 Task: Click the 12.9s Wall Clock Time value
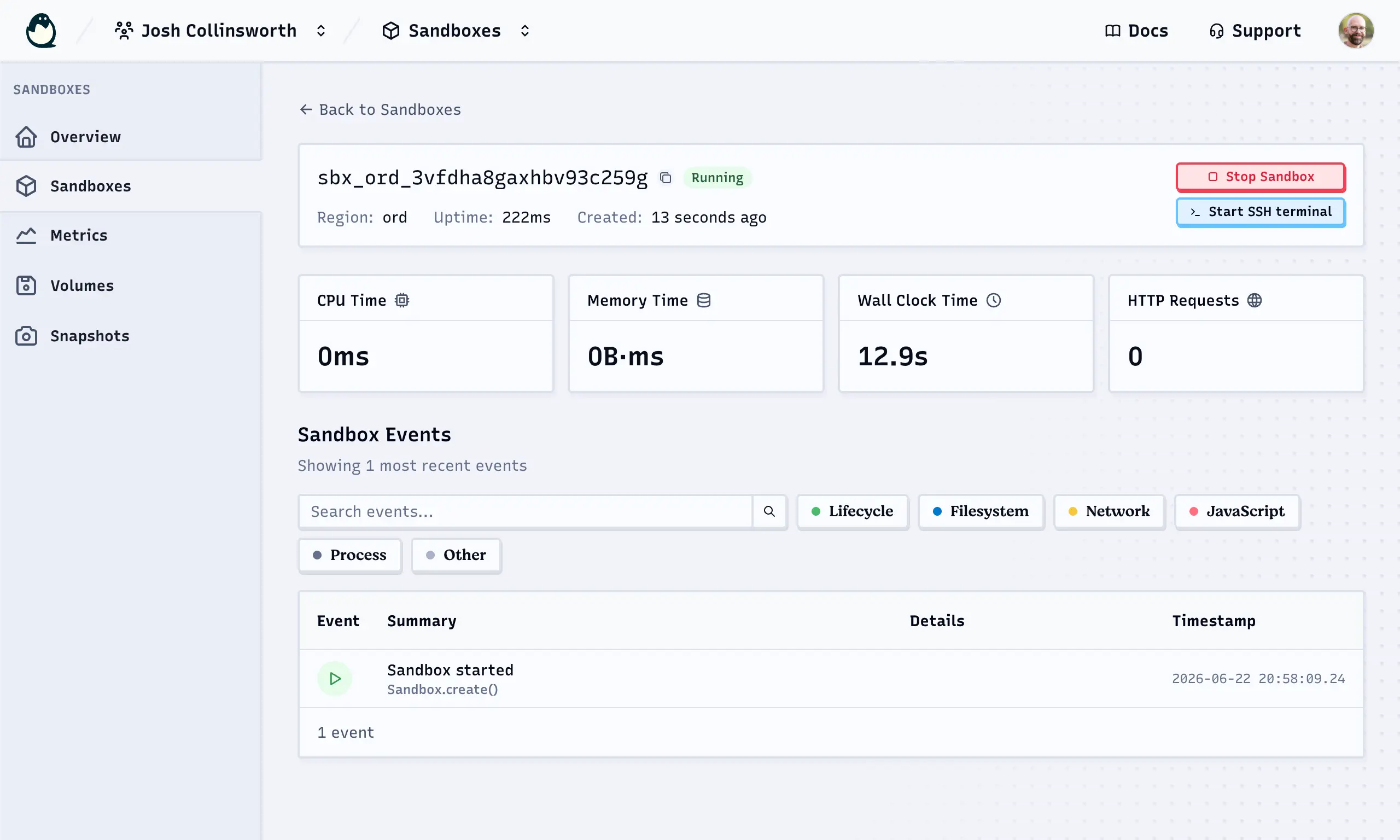(892, 356)
